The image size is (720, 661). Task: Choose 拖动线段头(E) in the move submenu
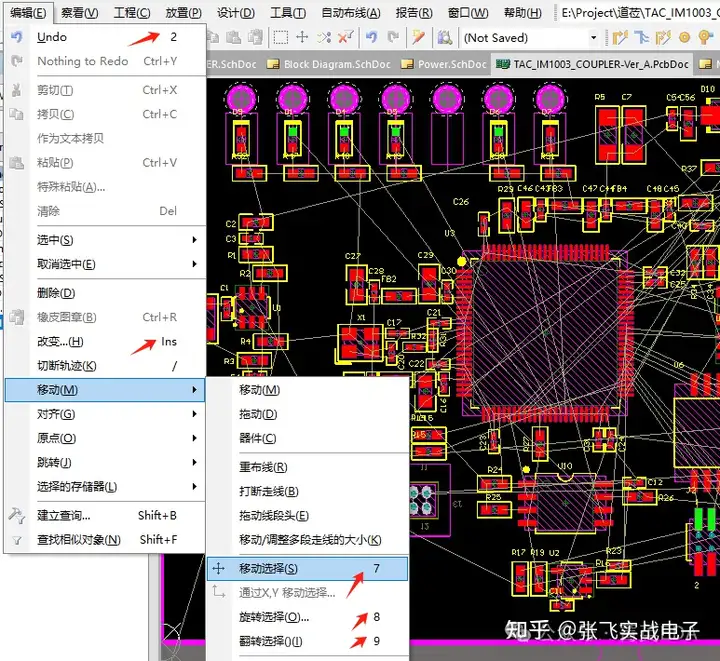308,516
